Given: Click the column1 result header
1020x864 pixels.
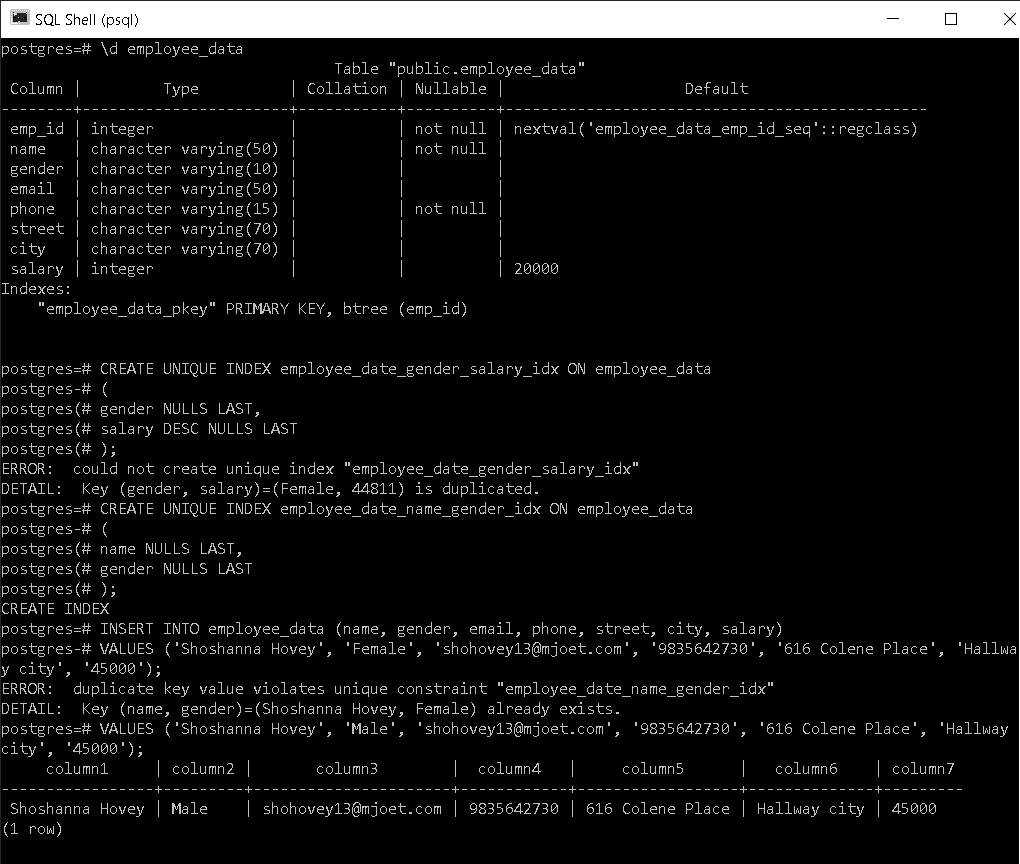Looking at the screenshot, I should pyautogui.click(x=77, y=768).
